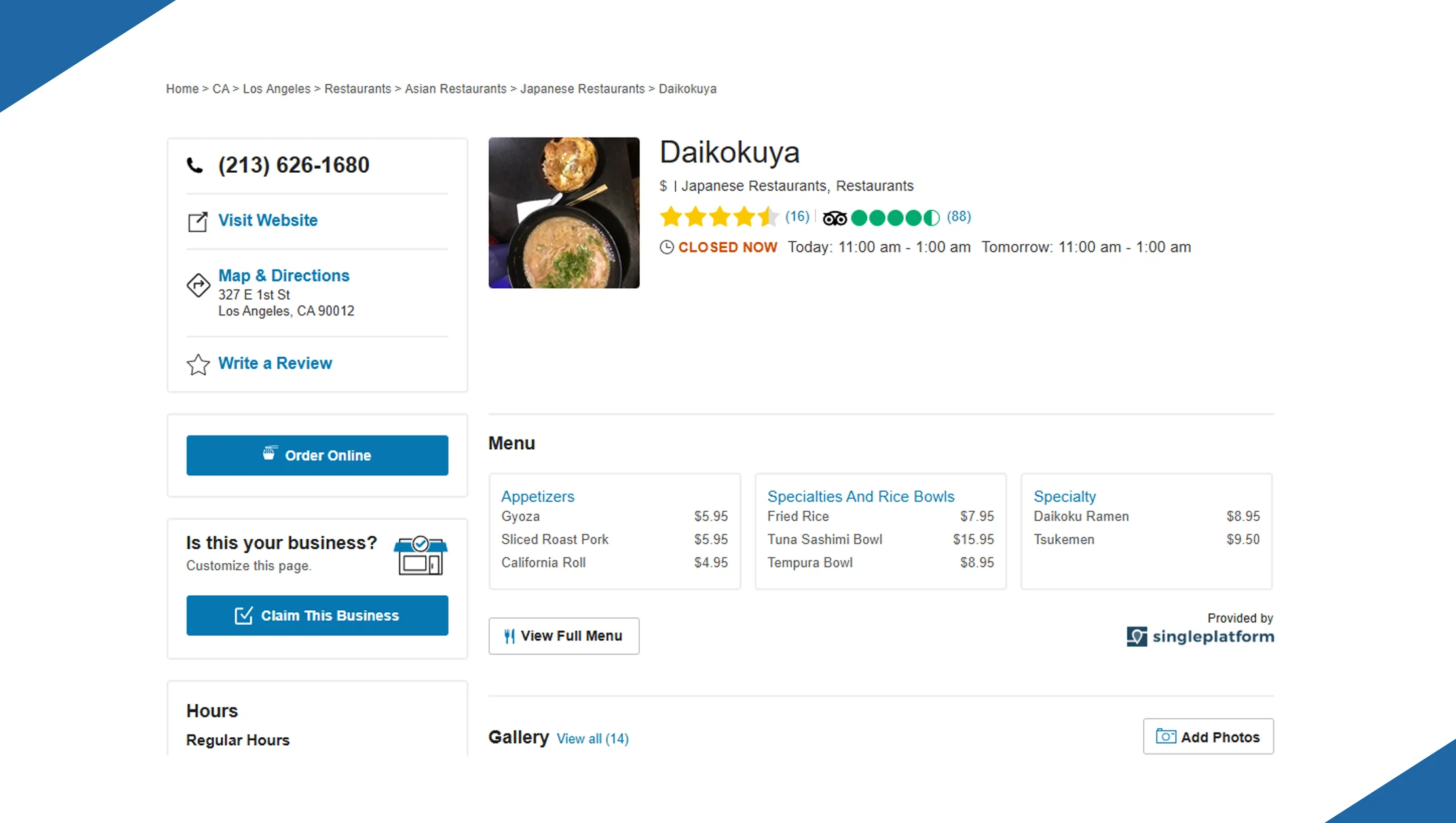This screenshot has width=1456, height=823.
Task: Click Claim This Business button
Action: 317,615
